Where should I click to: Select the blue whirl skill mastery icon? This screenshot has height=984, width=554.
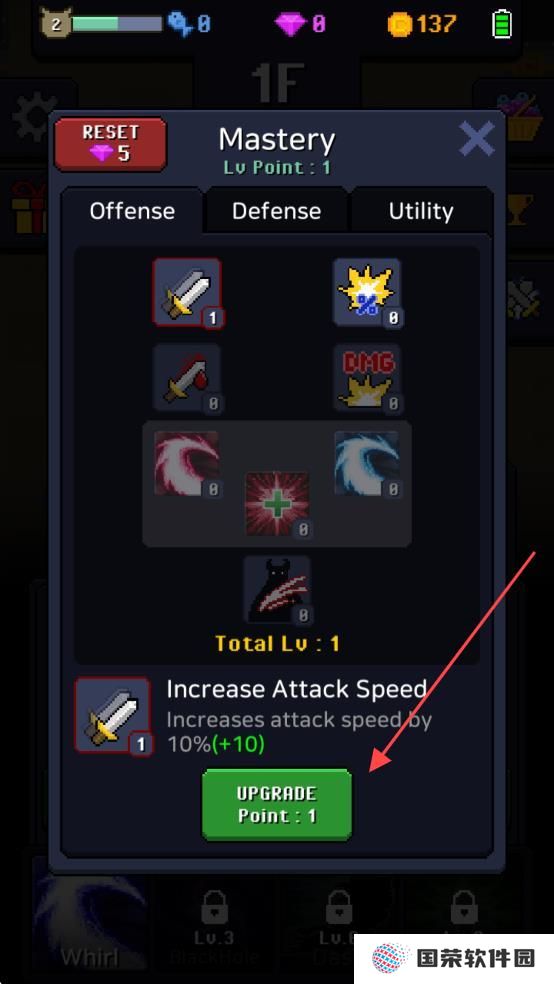367,464
